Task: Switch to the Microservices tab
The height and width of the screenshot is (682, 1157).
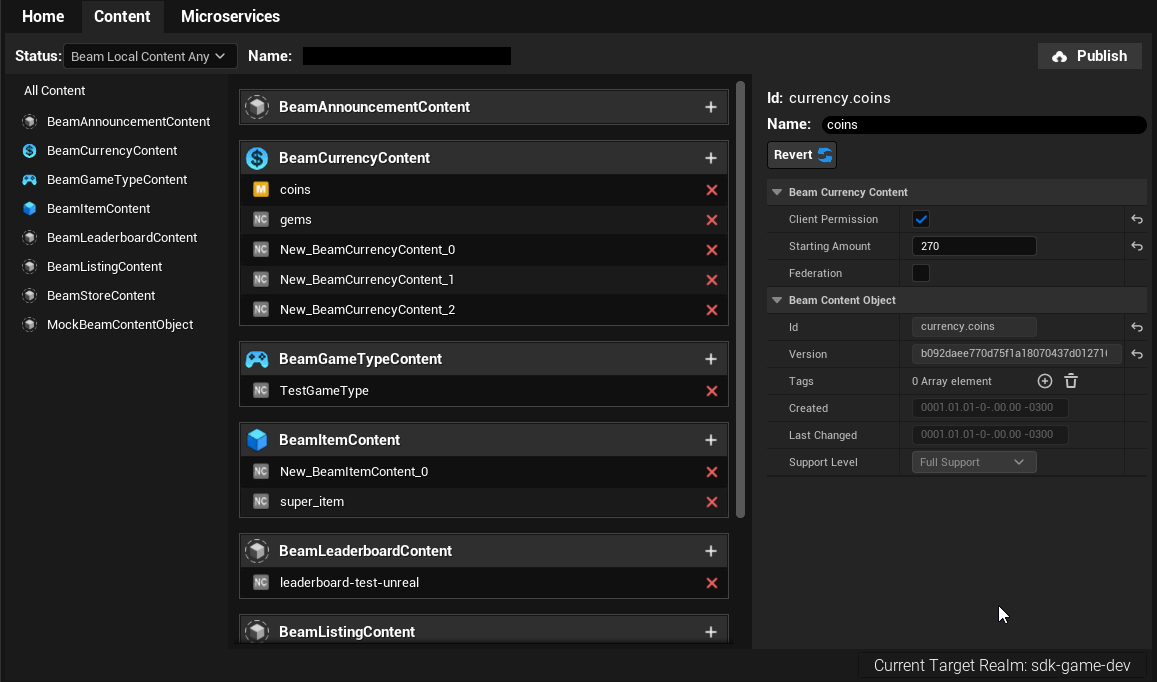Action: click(230, 17)
